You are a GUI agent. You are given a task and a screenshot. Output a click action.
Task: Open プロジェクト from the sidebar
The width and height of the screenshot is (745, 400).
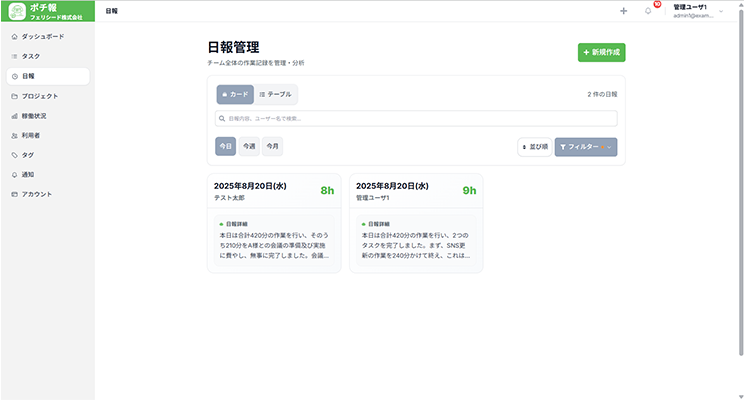click(x=39, y=96)
